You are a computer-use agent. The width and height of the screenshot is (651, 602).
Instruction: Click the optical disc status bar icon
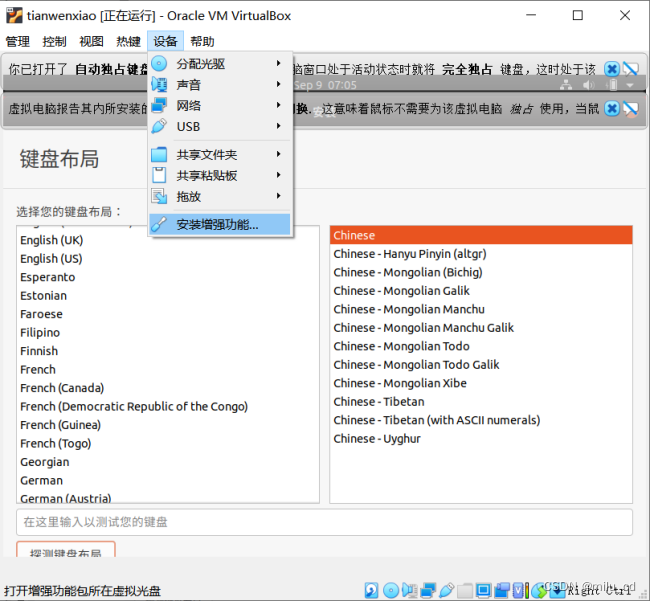tap(391, 590)
